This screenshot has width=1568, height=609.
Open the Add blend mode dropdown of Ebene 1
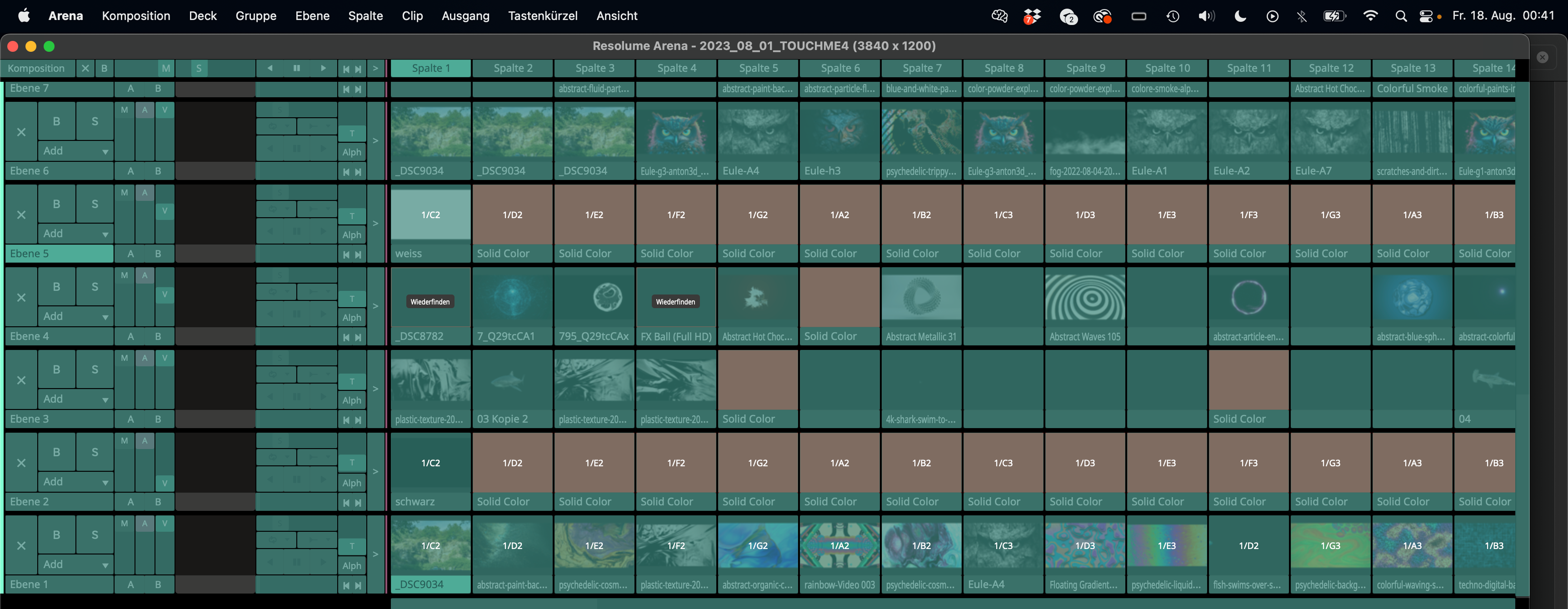click(x=75, y=564)
